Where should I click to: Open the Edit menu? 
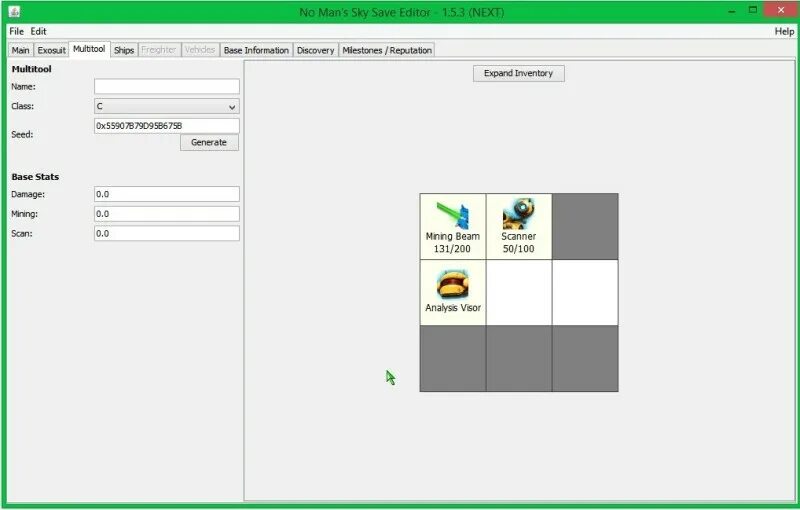pyautogui.click(x=38, y=32)
